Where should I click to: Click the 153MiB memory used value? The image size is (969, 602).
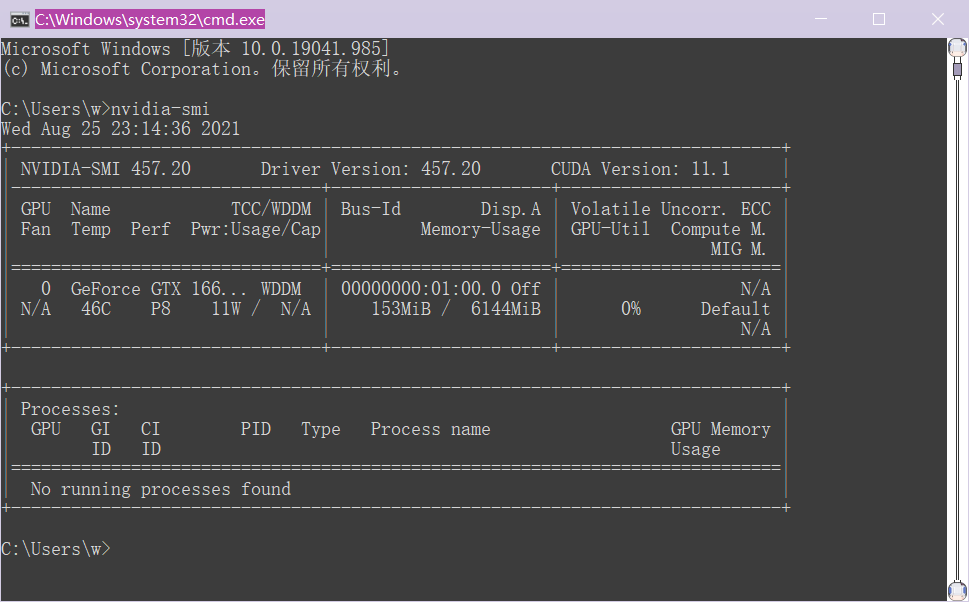[x=401, y=308]
